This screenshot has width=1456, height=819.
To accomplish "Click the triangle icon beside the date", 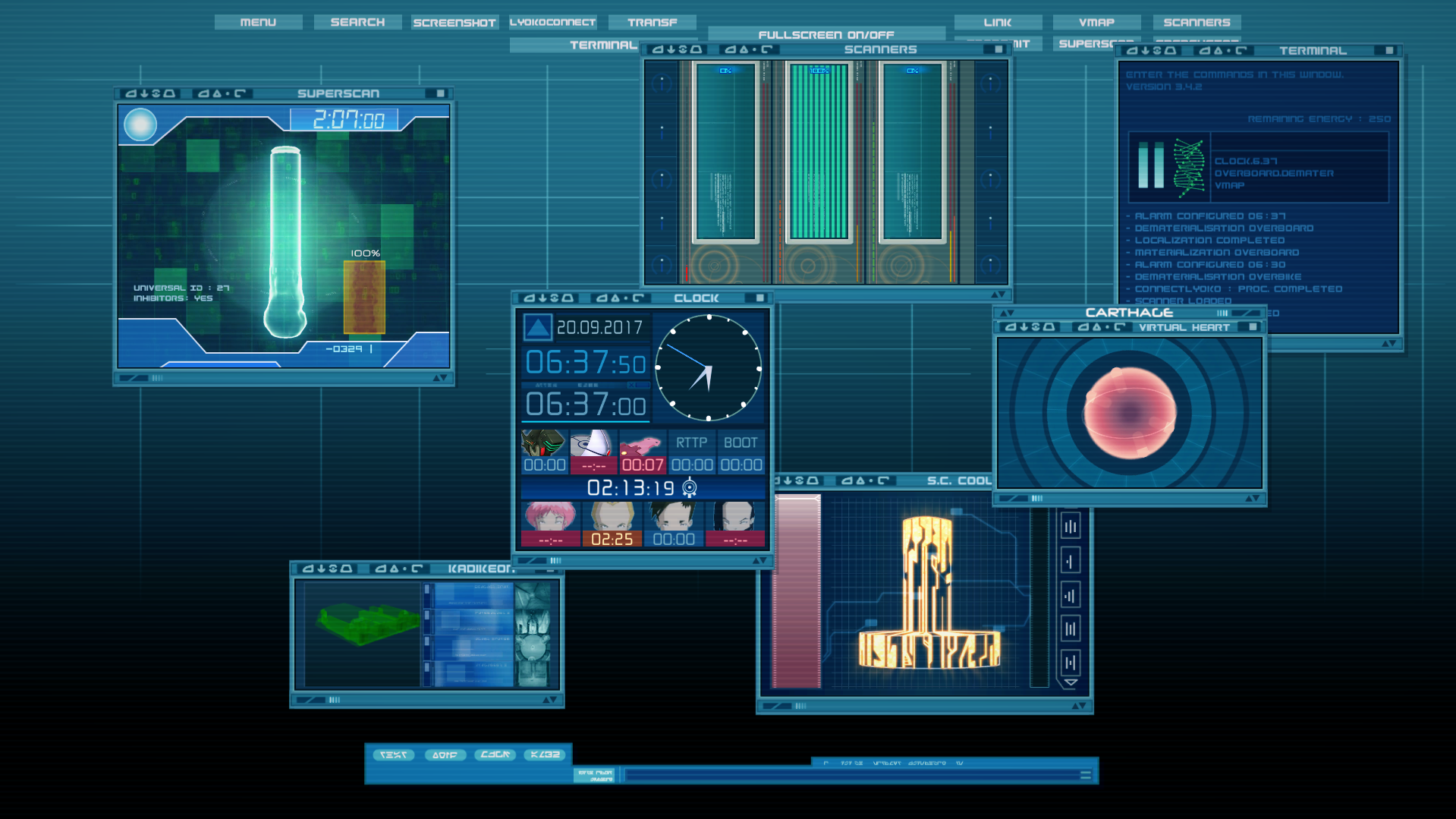I will [537, 327].
